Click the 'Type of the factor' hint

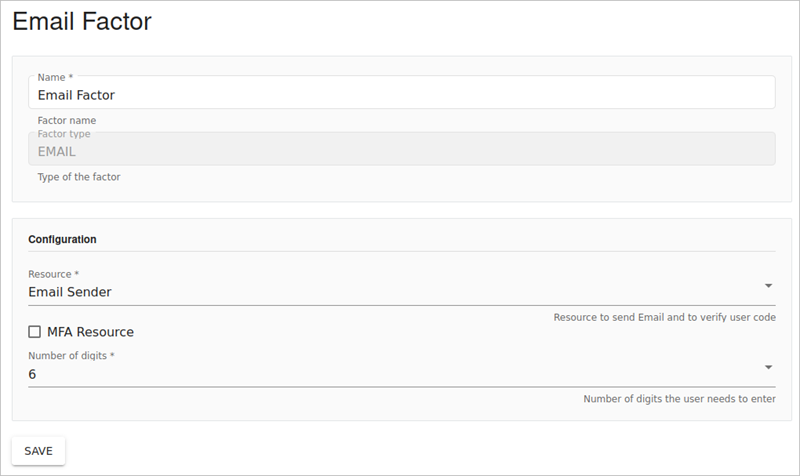[79, 177]
